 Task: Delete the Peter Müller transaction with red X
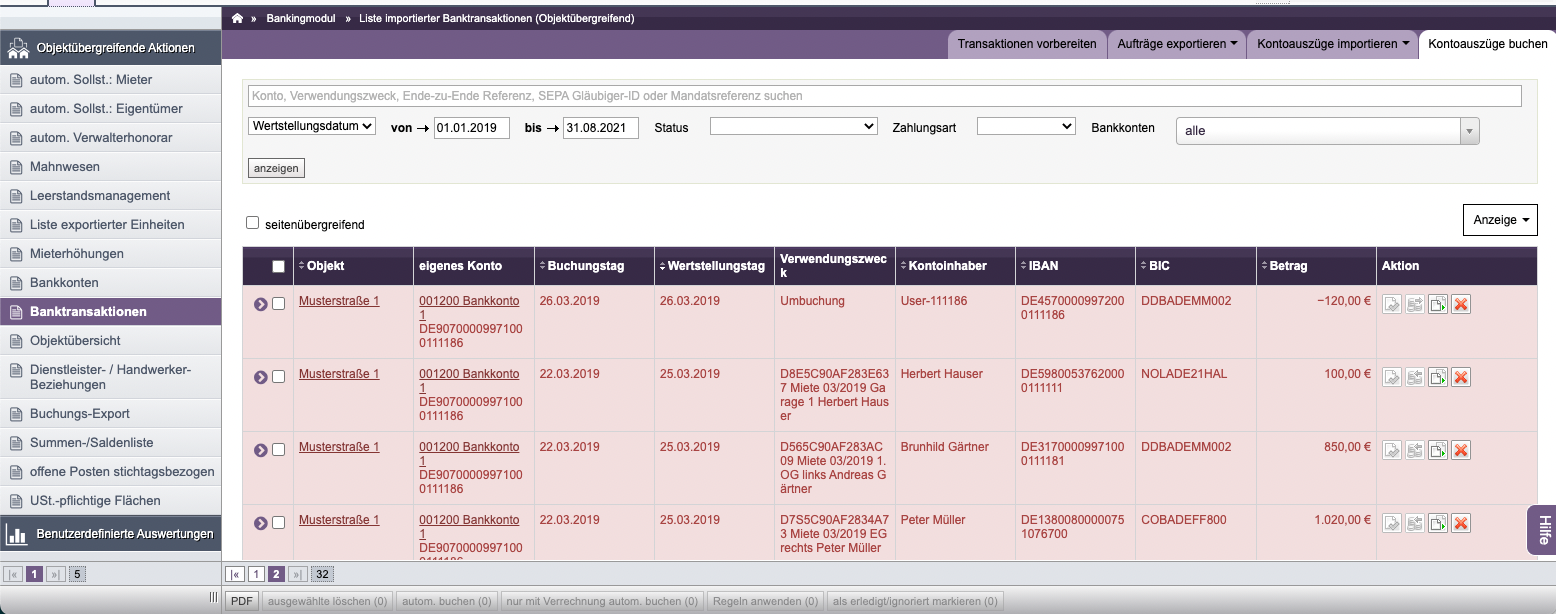[x=1461, y=523]
